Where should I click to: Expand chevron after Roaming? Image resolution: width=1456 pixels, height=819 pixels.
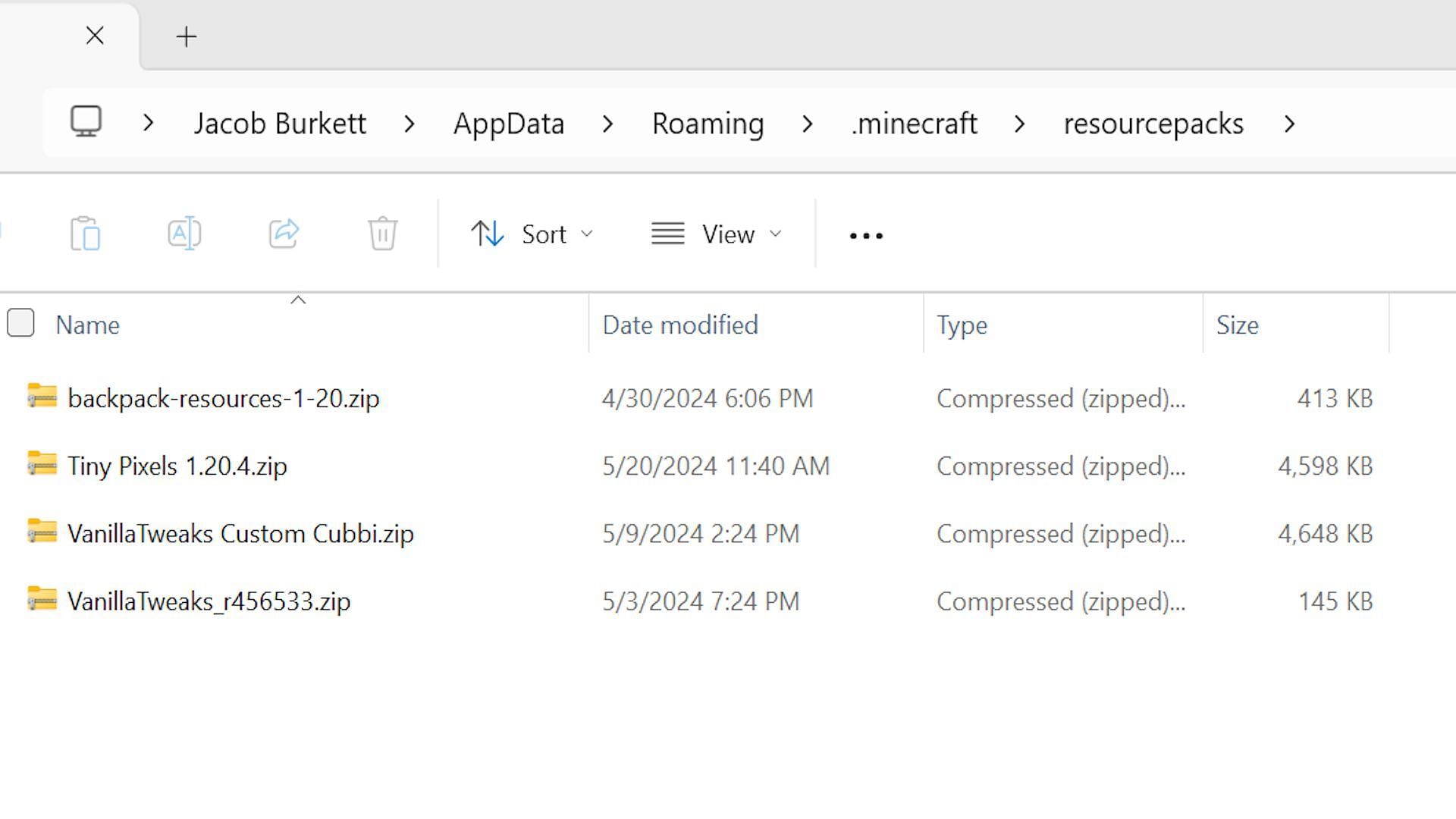pyautogui.click(x=808, y=123)
